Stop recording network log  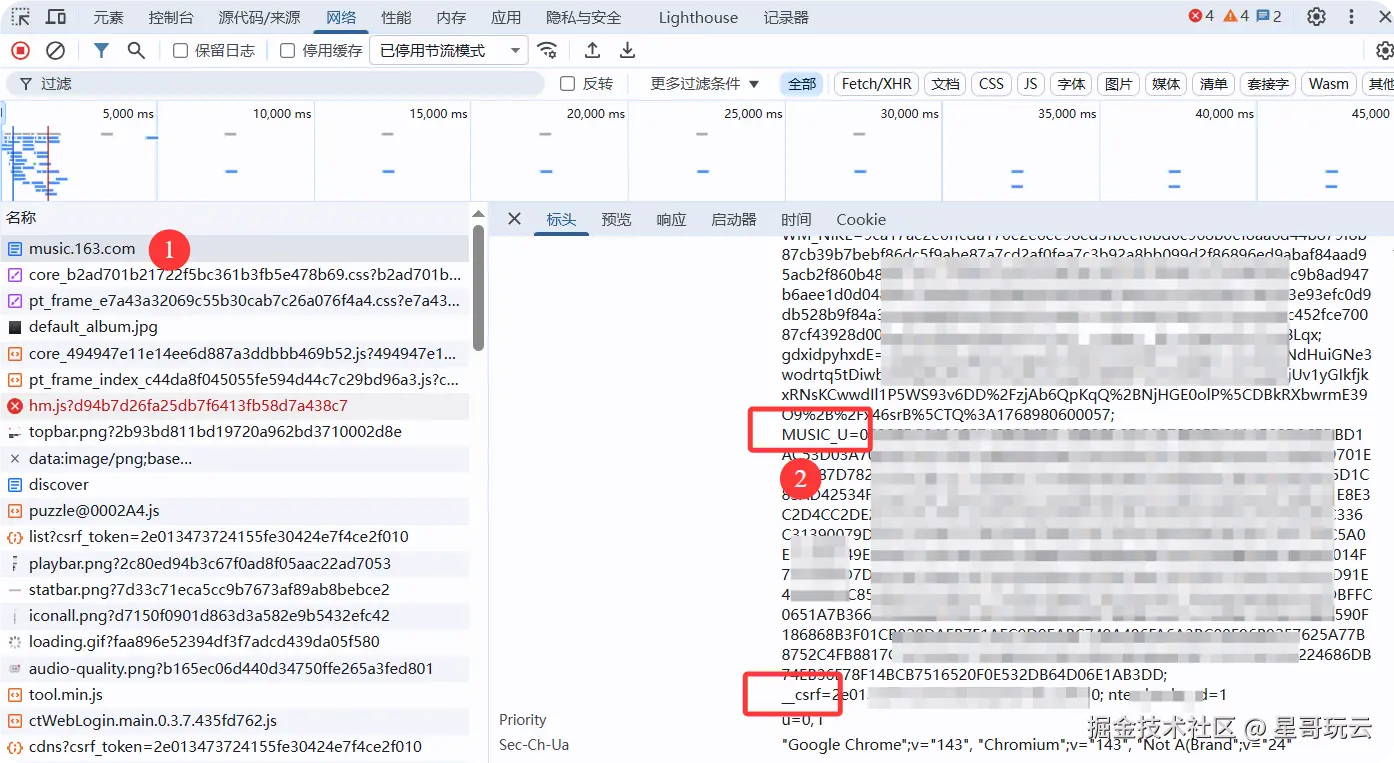pyautogui.click(x=20, y=50)
